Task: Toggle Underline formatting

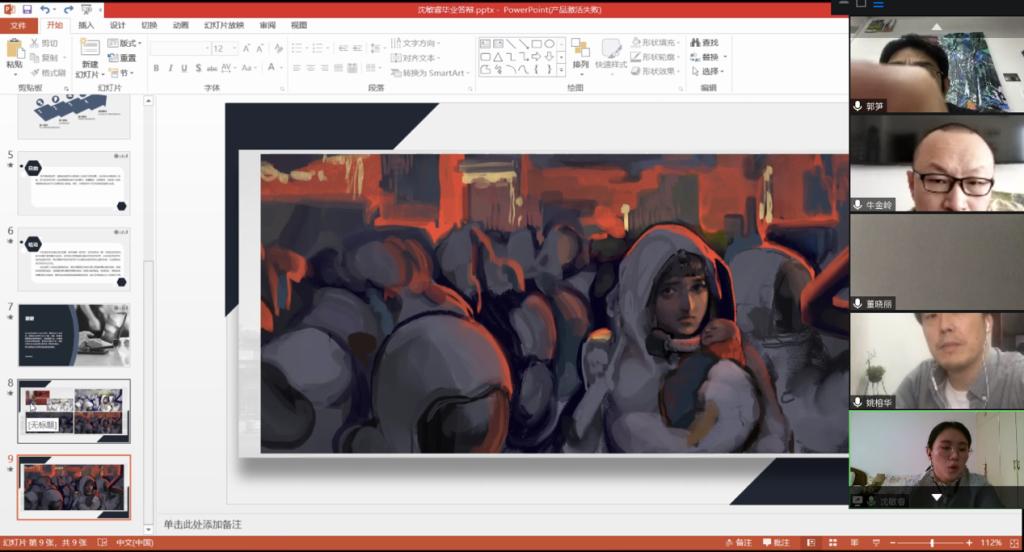Action: pos(184,68)
